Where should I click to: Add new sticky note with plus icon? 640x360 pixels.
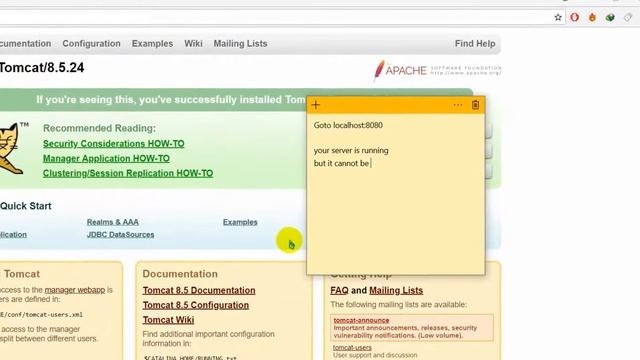(316, 105)
